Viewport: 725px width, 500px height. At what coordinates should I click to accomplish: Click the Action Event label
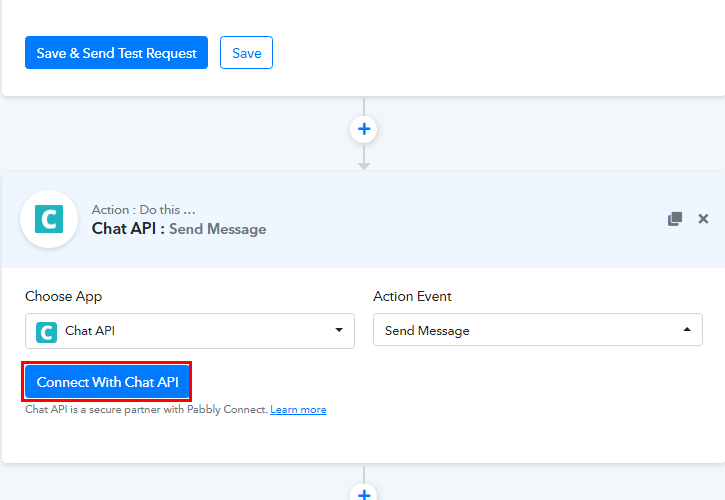[x=412, y=296]
